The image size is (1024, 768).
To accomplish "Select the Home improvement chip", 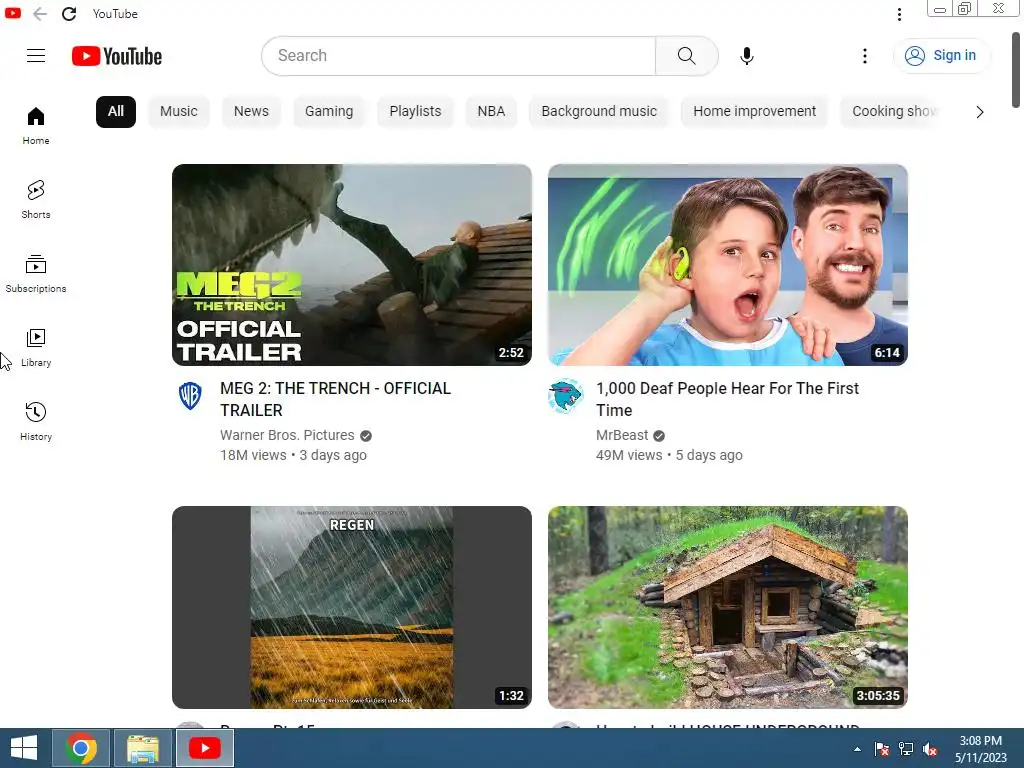I will click(x=754, y=112).
